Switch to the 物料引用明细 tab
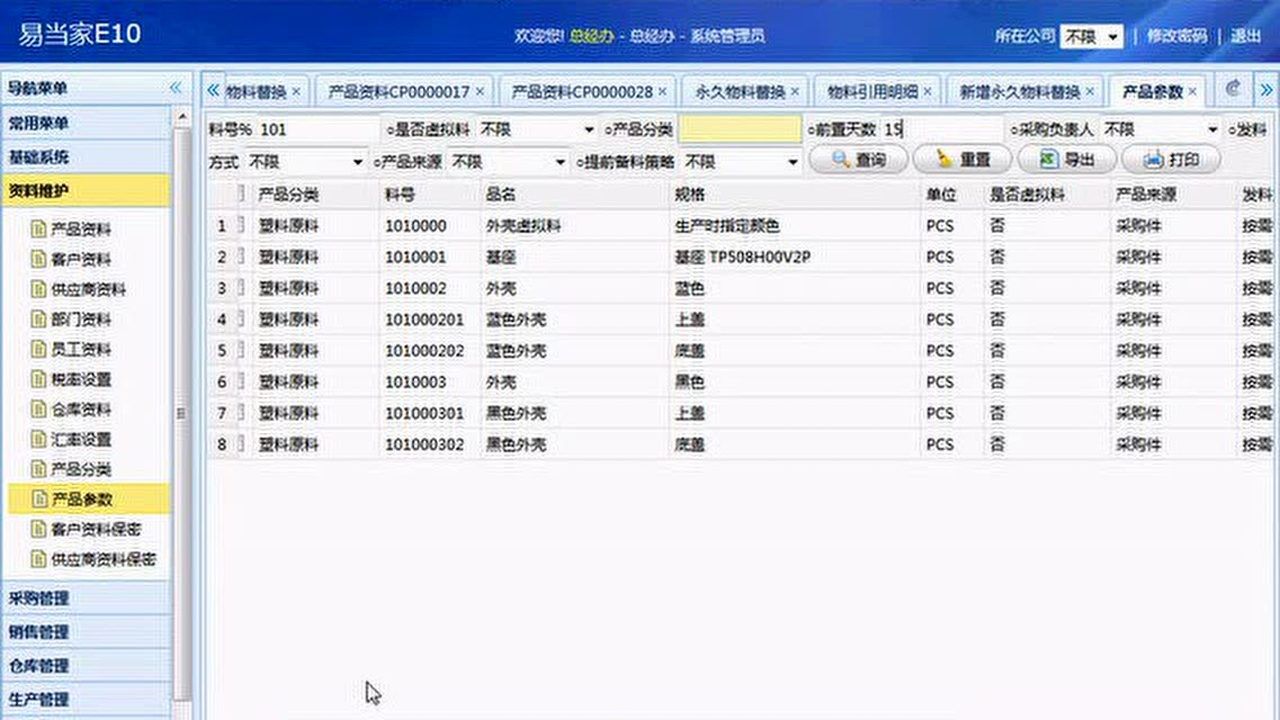 tap(873, 90)
